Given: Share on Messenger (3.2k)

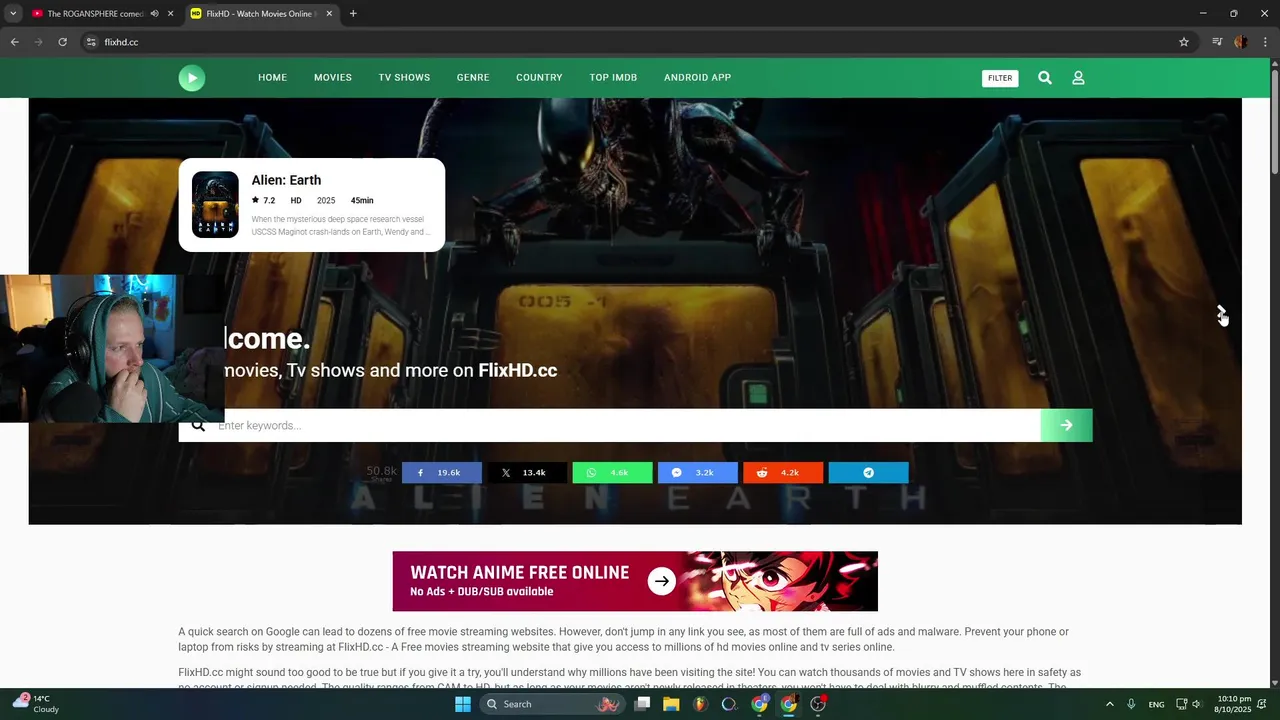Looking at the screenshot, I should [x=698, y=473].
